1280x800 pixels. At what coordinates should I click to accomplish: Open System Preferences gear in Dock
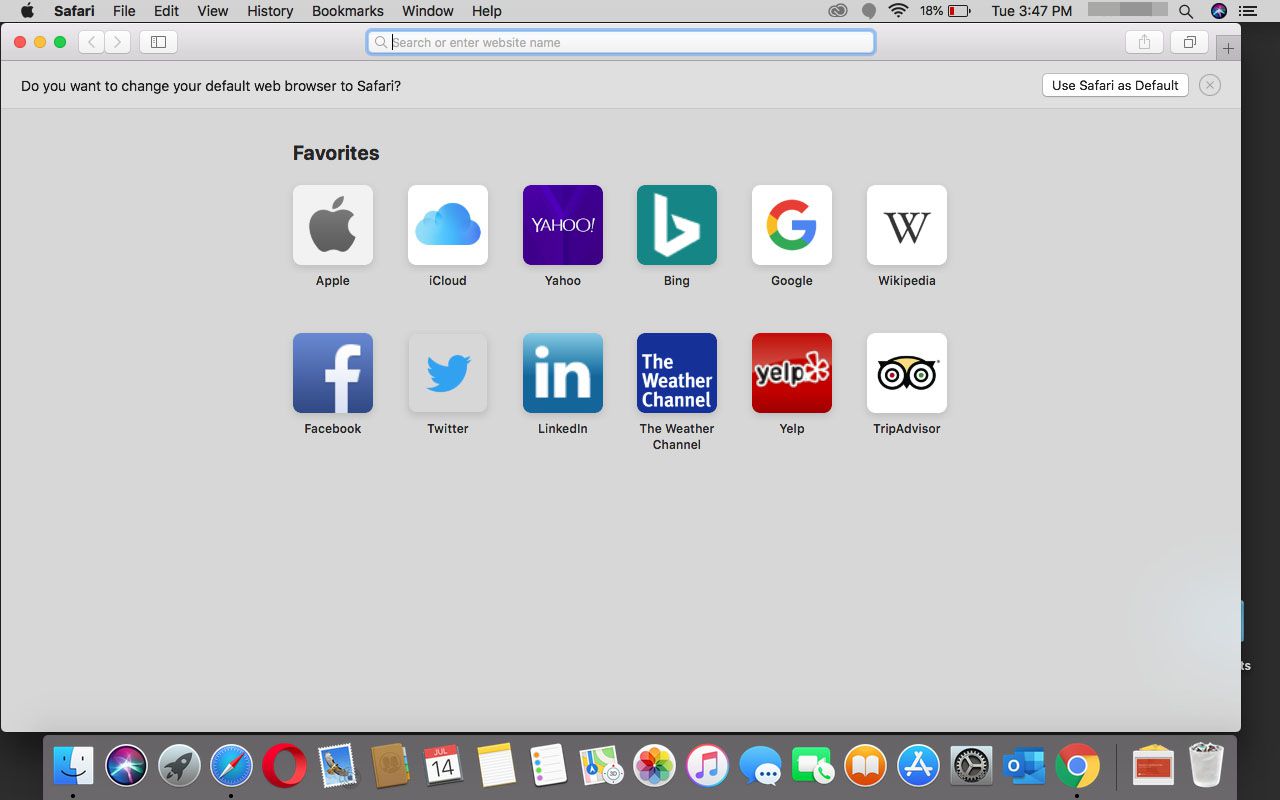(971, 767)
